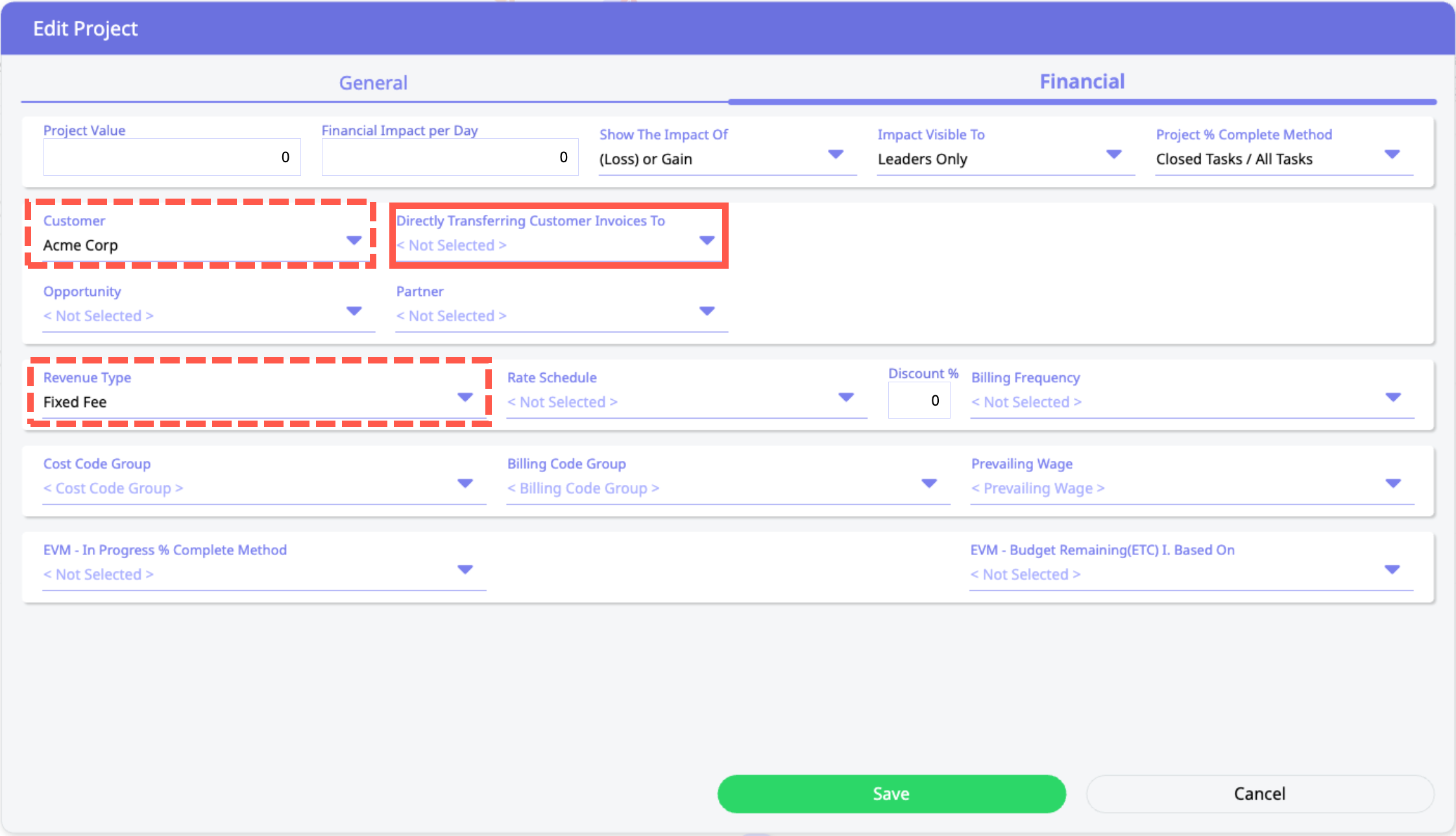Click the Project Value input field
The height and width of the screenshot is (836, 1456).
click(x=172, y=157)
